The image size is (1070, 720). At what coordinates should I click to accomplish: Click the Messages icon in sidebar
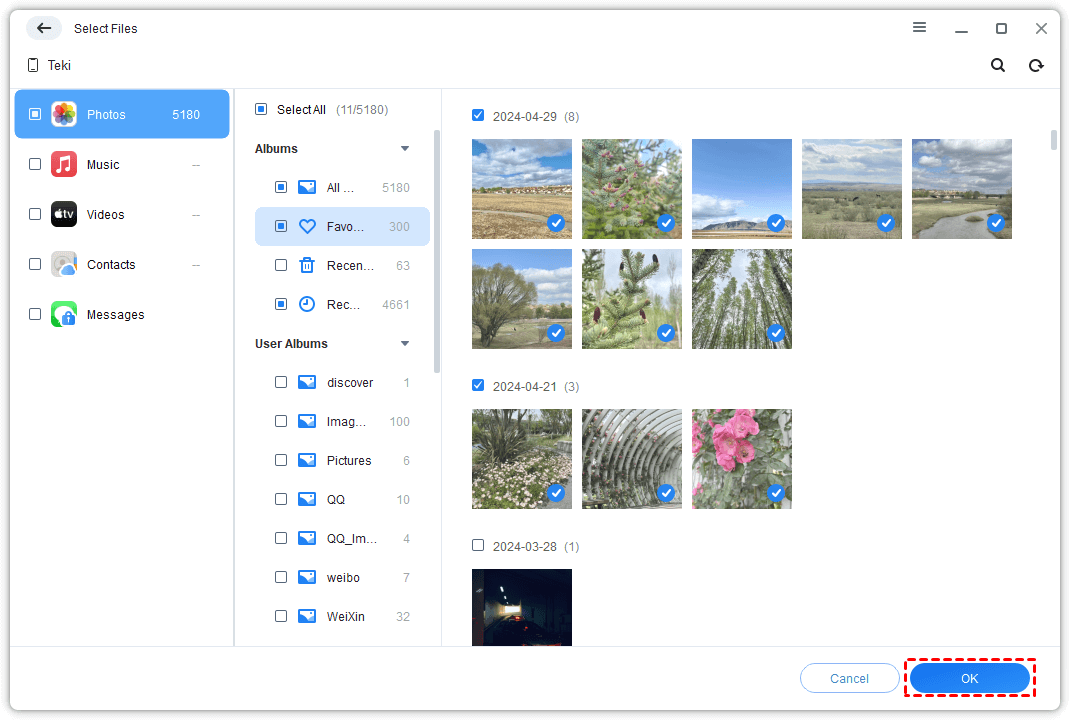[x=64, y=315]
